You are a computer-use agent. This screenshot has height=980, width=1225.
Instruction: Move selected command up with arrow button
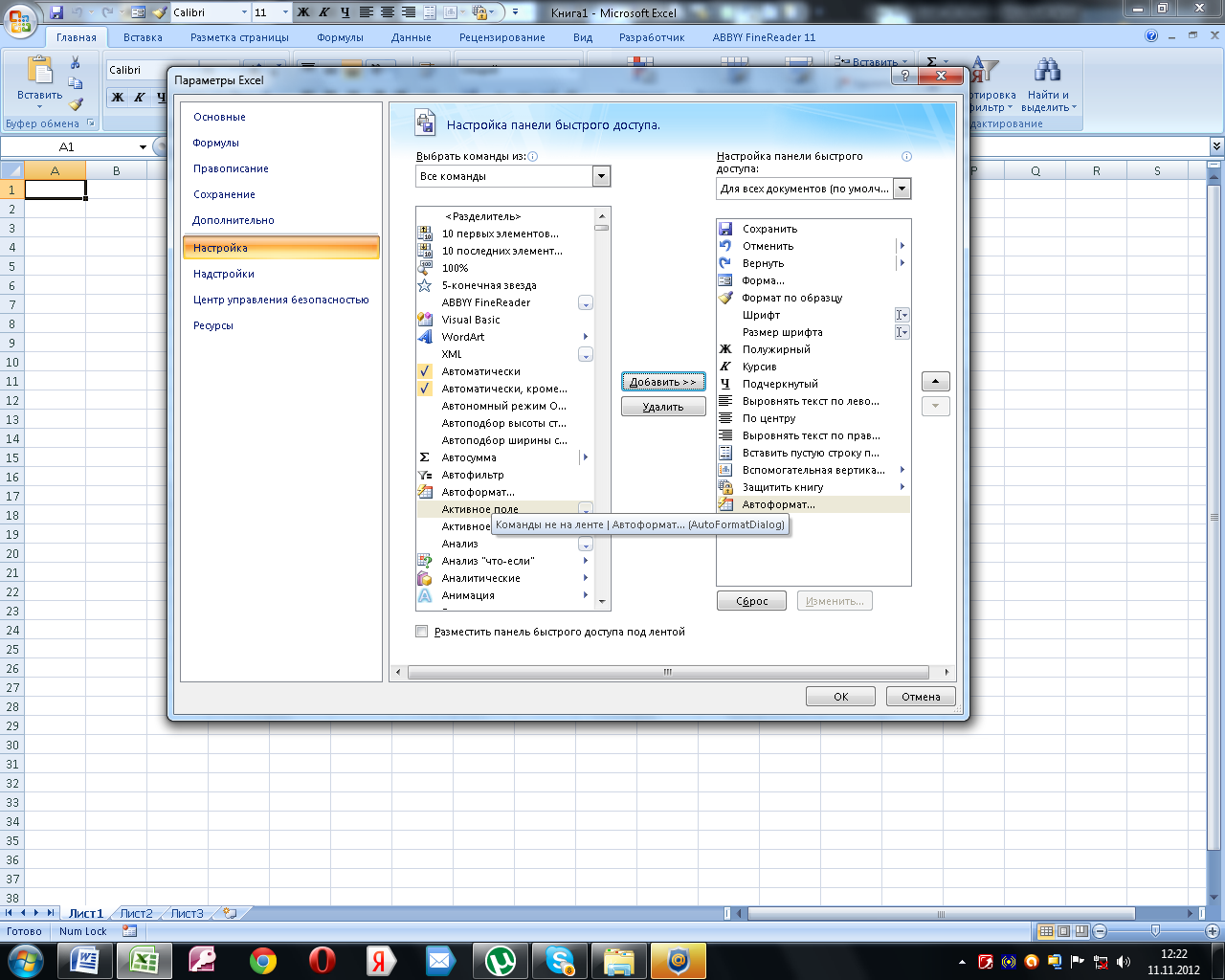[x=935, y=381]
